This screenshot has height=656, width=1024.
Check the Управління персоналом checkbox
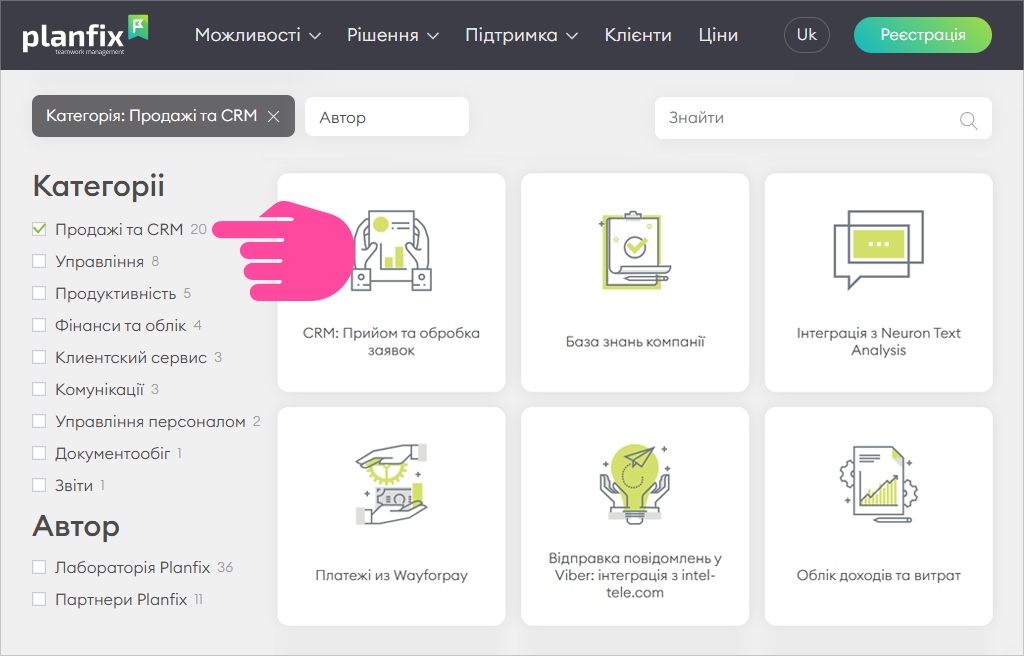[x=39, y=421]
